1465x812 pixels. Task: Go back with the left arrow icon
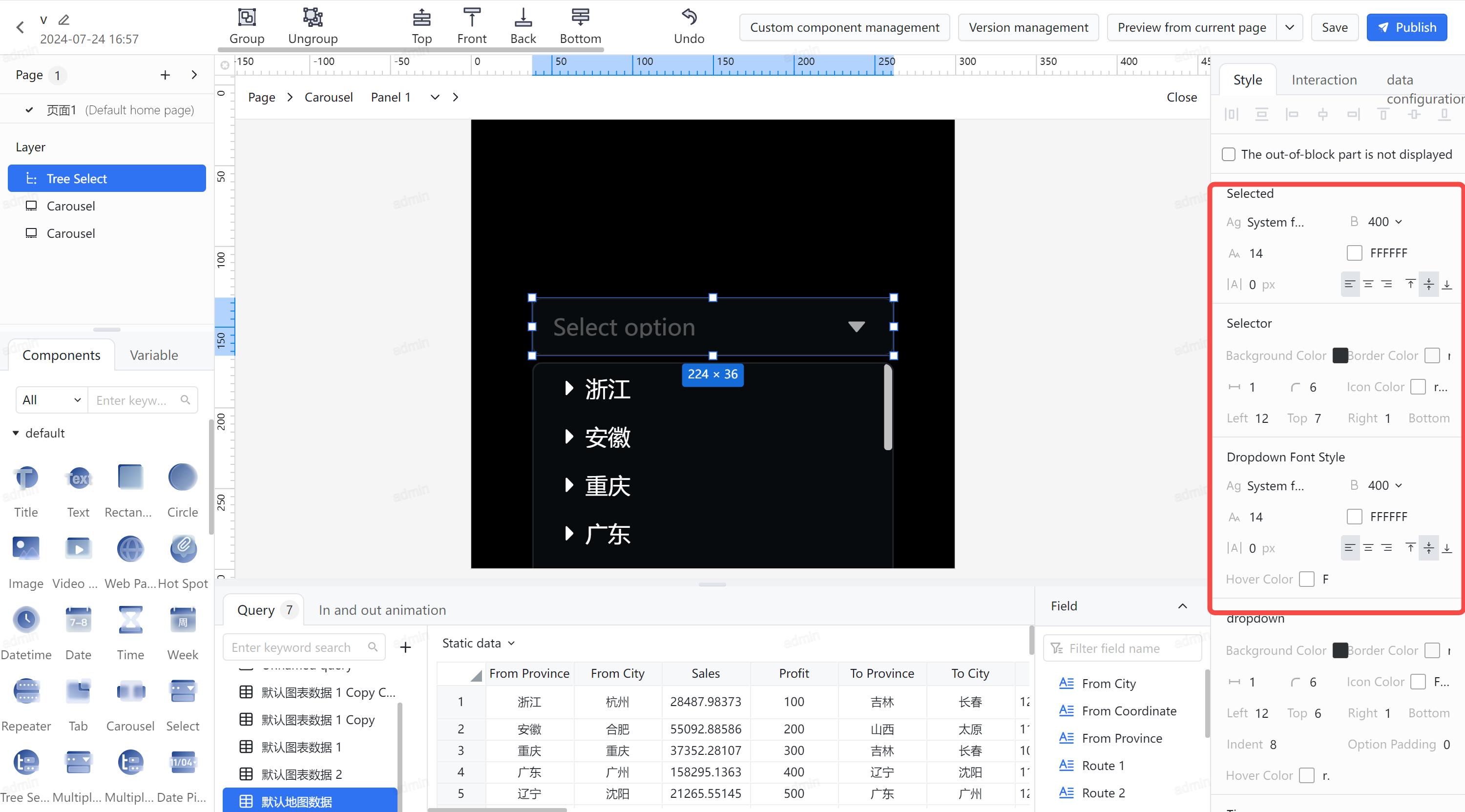click(x=21, y=27)
